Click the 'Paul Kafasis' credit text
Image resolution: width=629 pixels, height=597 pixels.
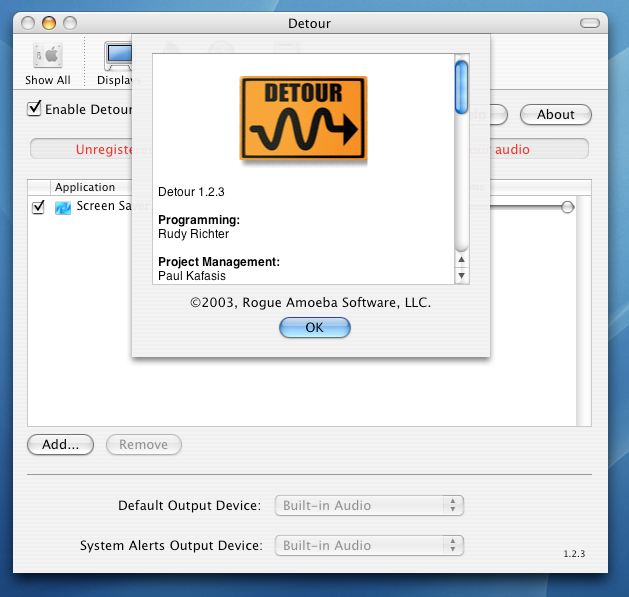point(192,276)
